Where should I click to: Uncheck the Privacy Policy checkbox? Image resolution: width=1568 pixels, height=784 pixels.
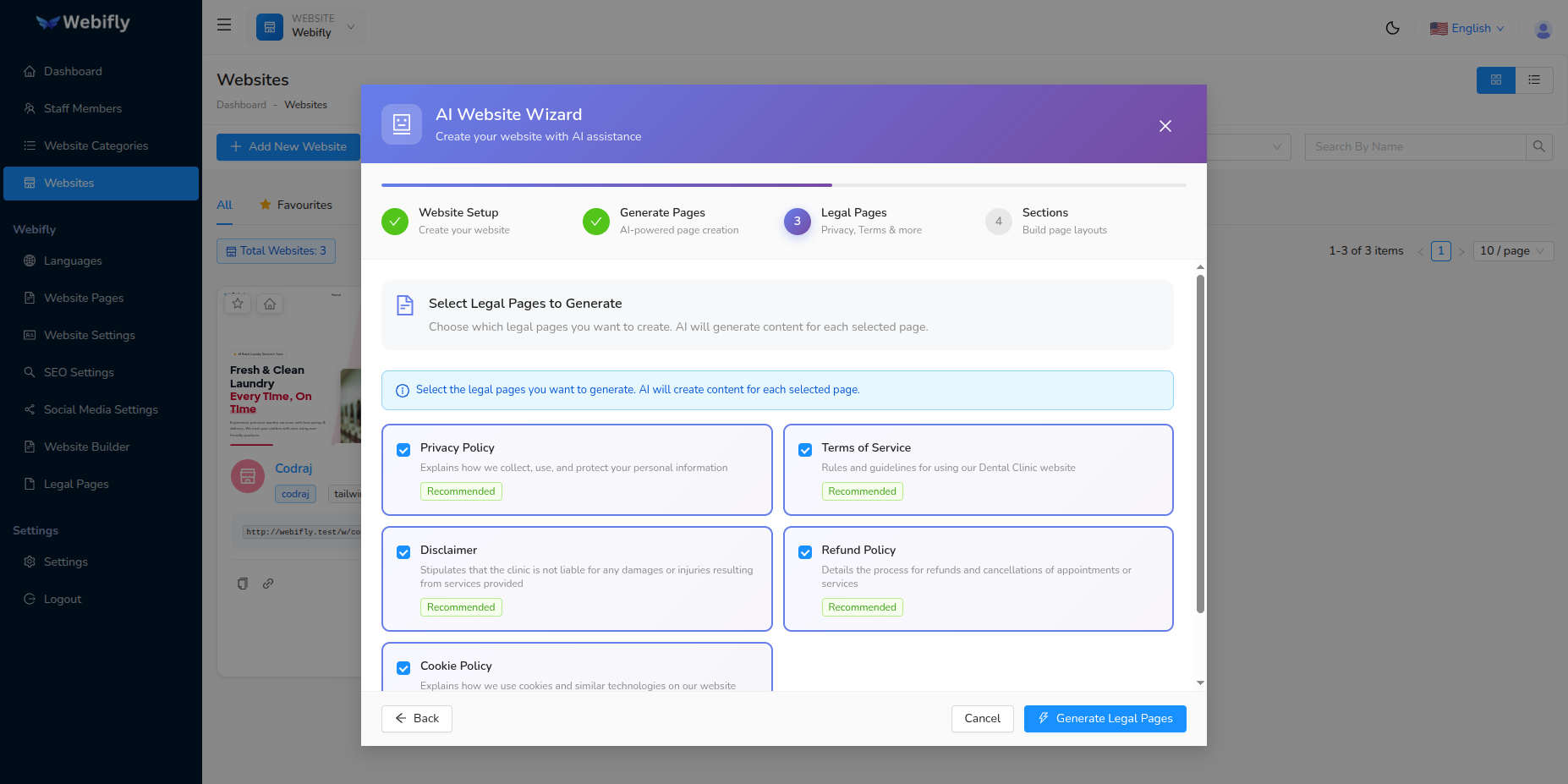pos(403,450)
